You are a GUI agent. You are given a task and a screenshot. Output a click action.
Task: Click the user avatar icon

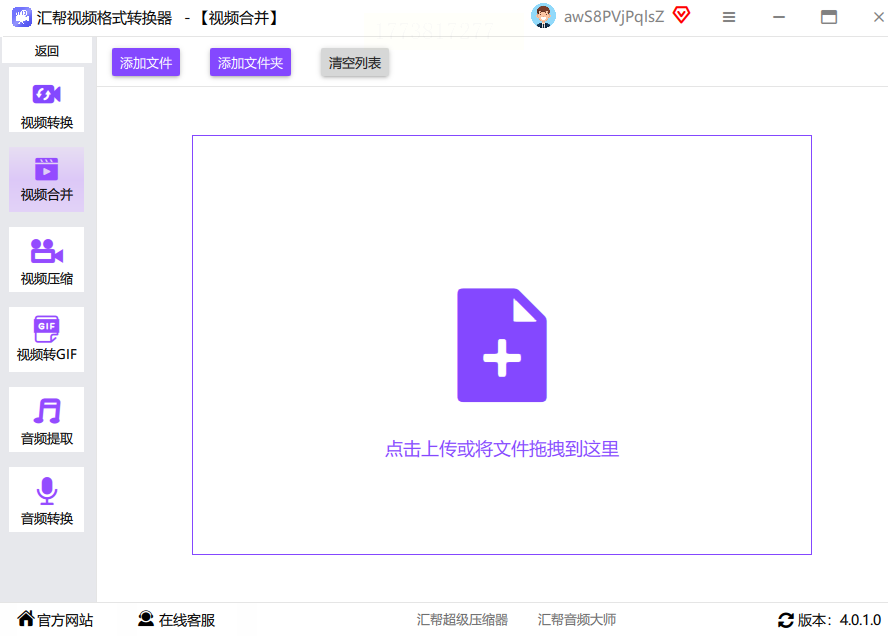543,16
